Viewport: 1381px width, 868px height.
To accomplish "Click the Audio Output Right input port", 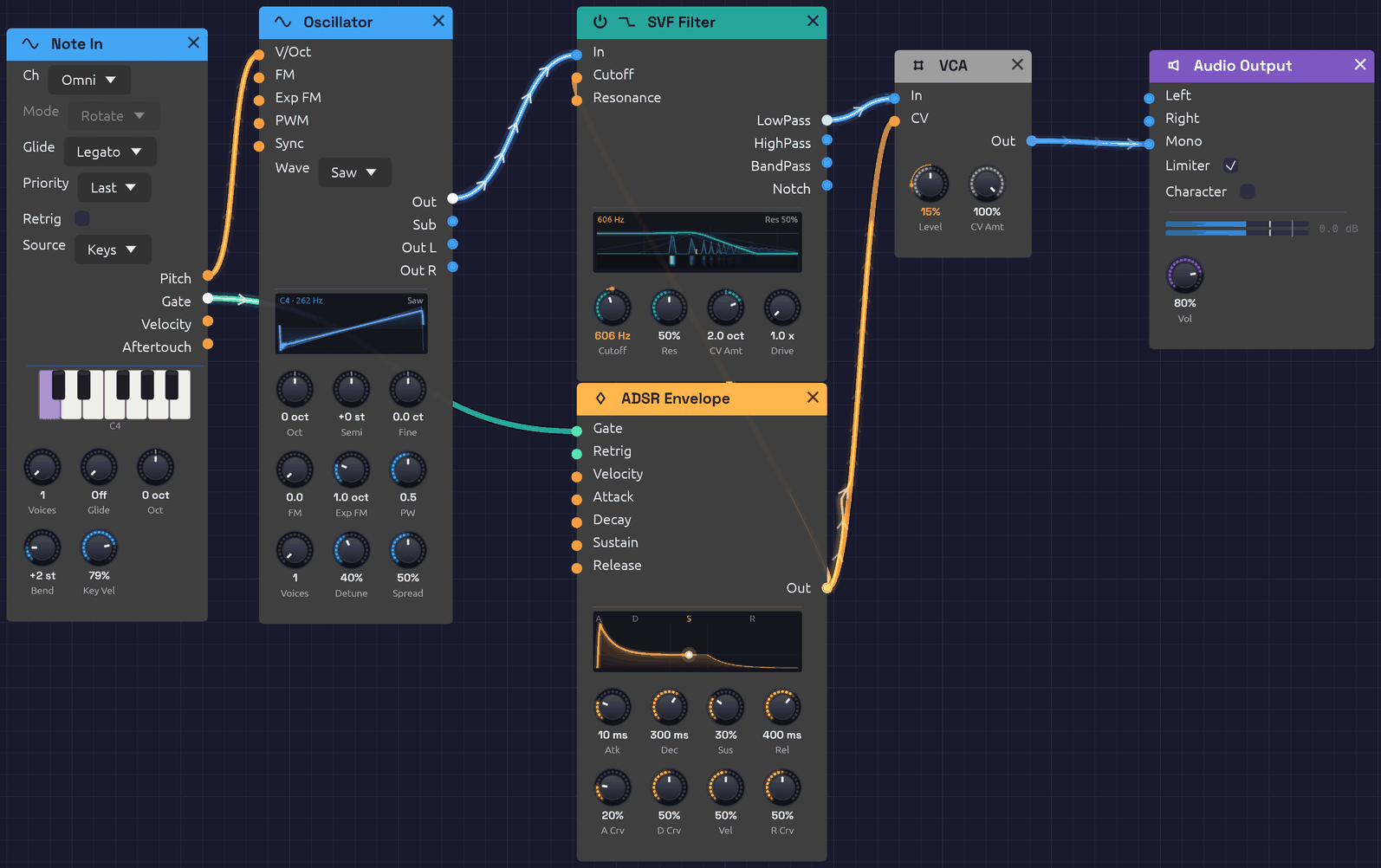I will (1149, 121).
